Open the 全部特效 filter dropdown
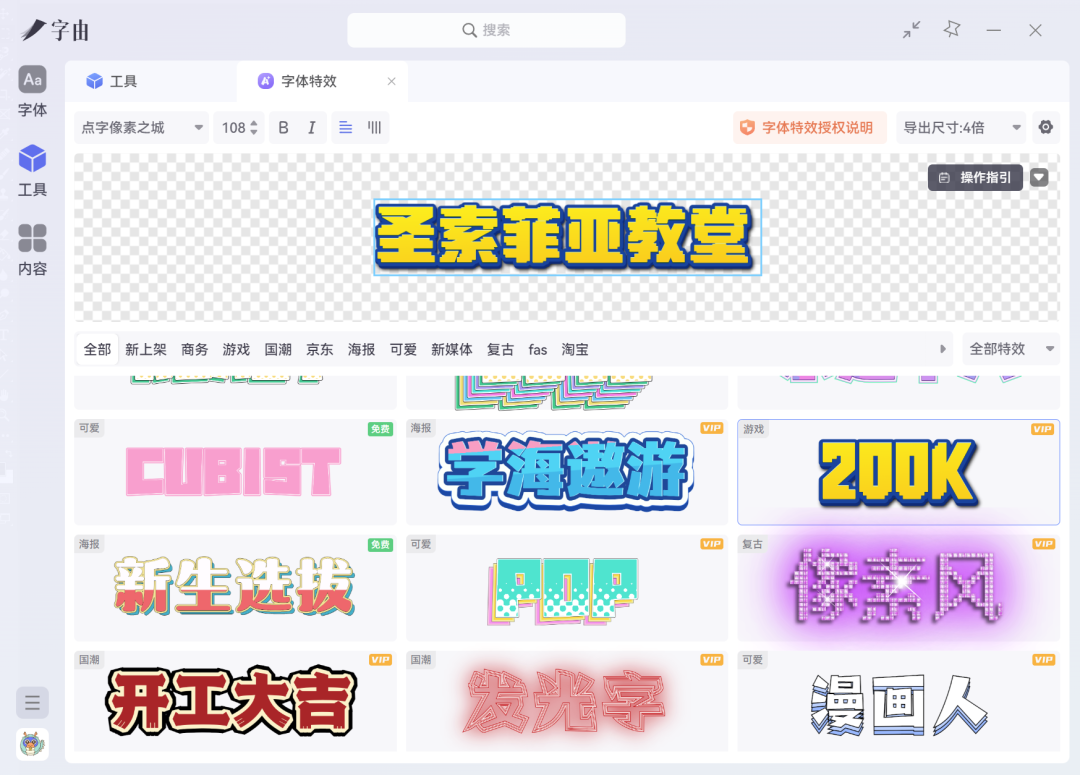Image resolution: width=1080 pixels, height=775 pixels. tap(1010, 349)
